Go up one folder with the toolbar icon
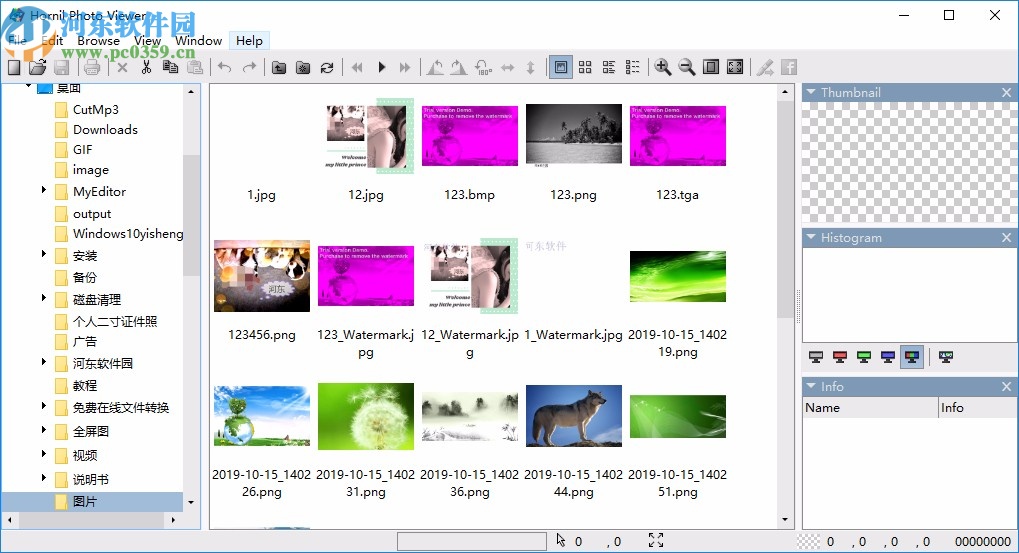The image size is (1019, 553). (279, 67)
